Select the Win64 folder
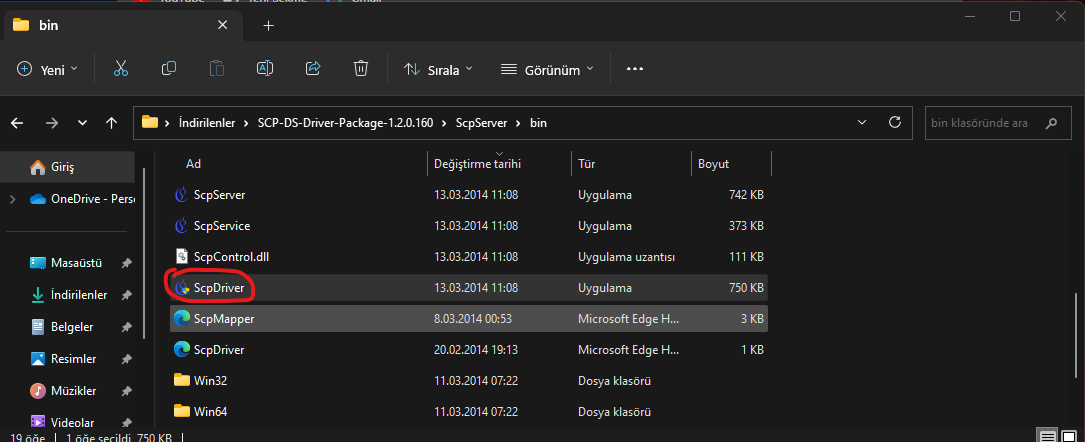The image size is (1085, 442). tap(210, 411)
